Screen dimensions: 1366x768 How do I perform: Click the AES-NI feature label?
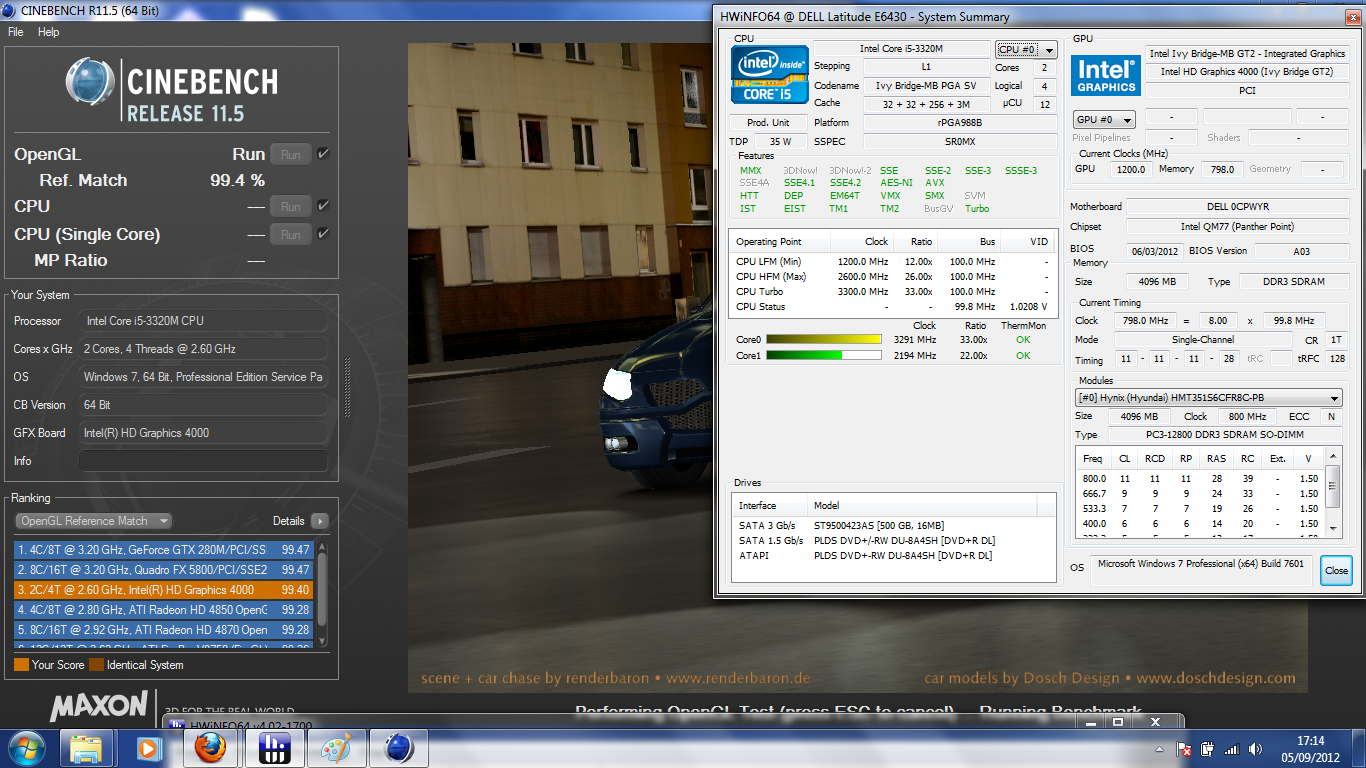[x=896, y=183]
